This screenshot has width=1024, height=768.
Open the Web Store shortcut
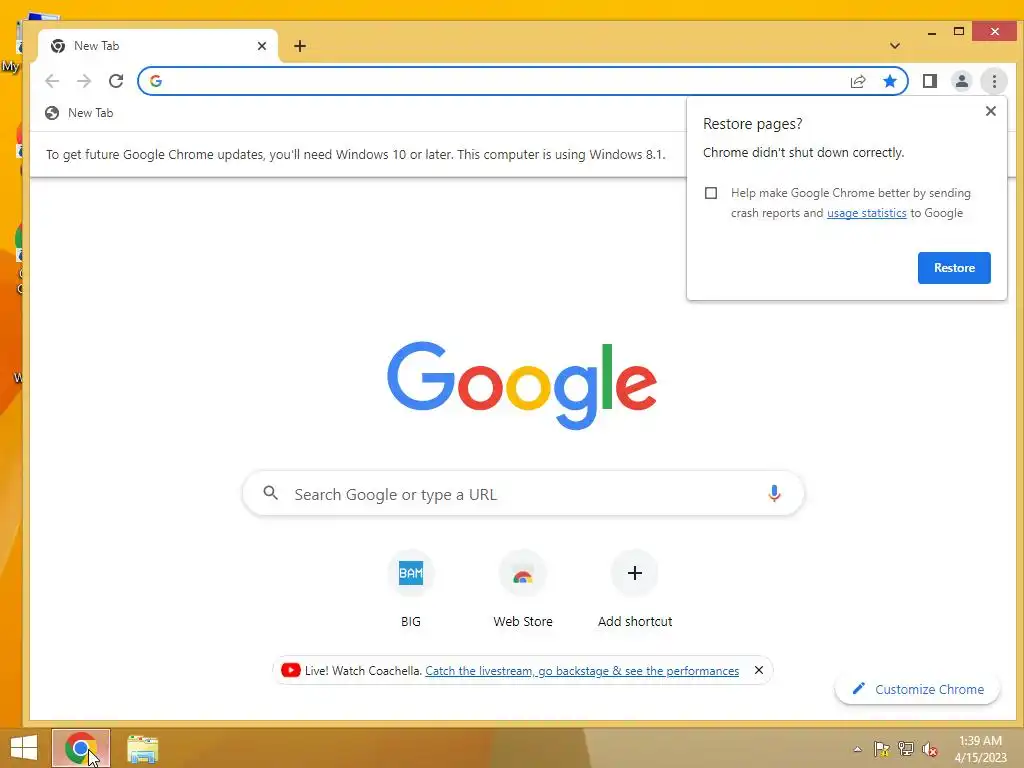[522, 590]
